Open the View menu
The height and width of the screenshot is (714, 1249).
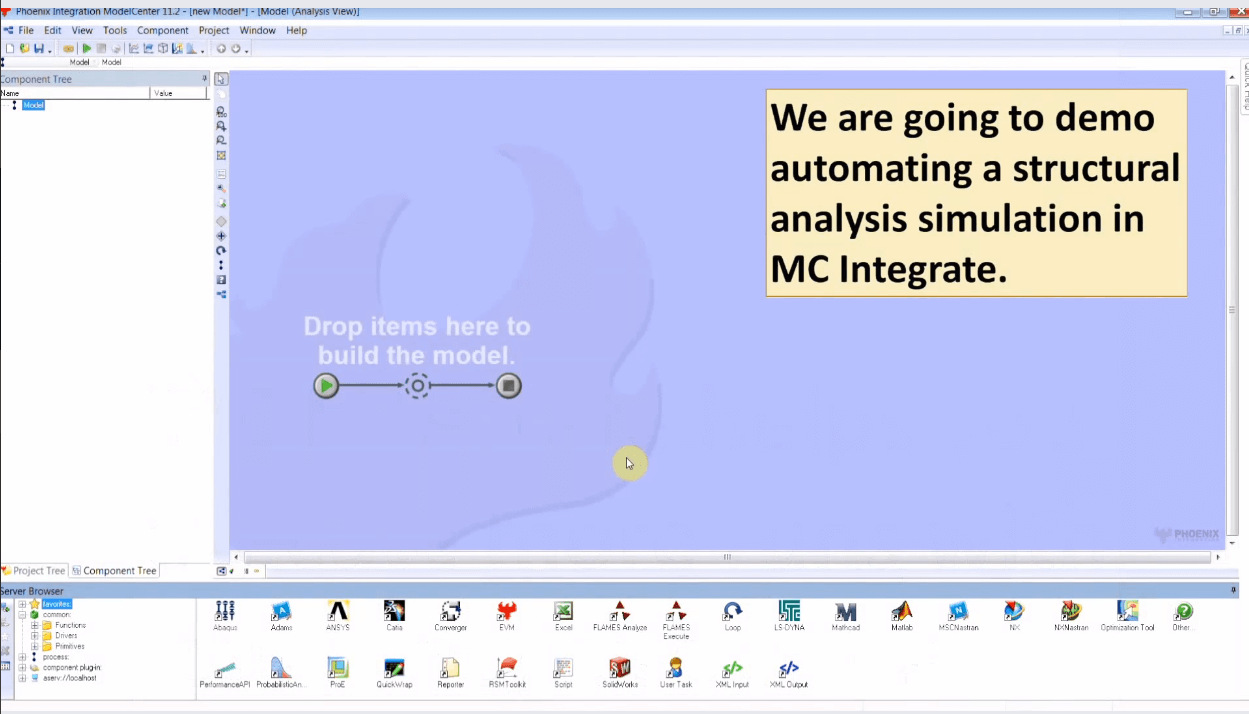[x=82, y=31]
